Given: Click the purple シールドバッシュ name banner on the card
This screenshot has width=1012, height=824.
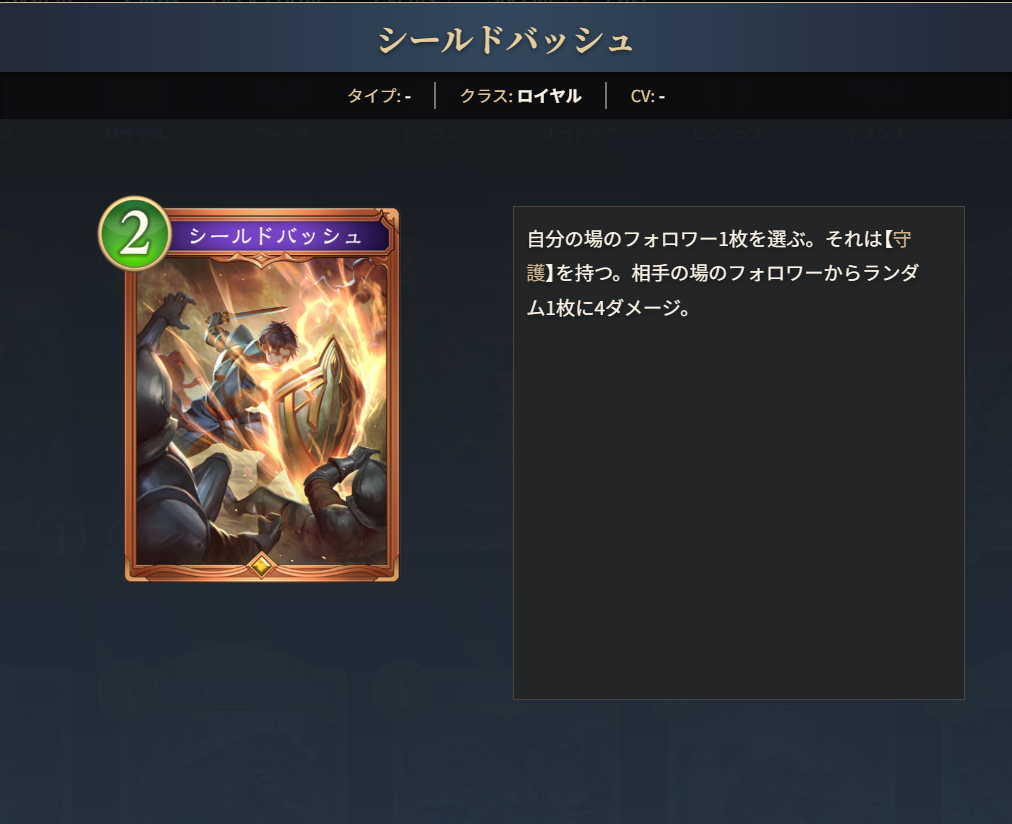Looking at the screenshot, I should point(276,236).
